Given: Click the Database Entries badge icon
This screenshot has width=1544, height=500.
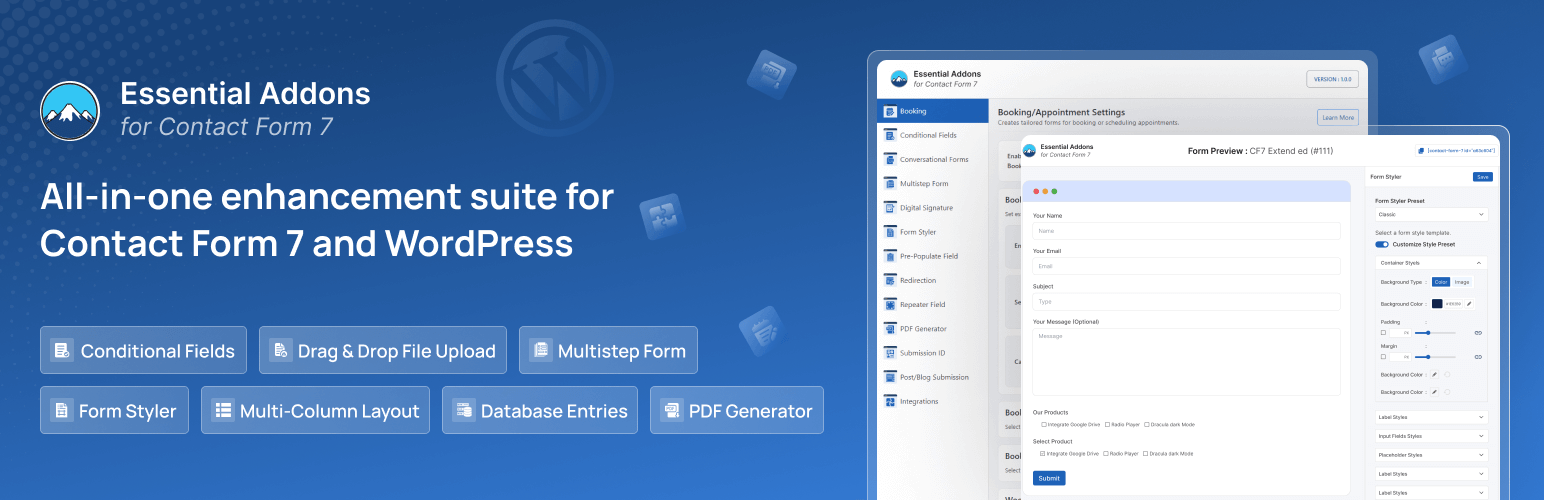Looking at the screenshot, I should click(462, 410).
